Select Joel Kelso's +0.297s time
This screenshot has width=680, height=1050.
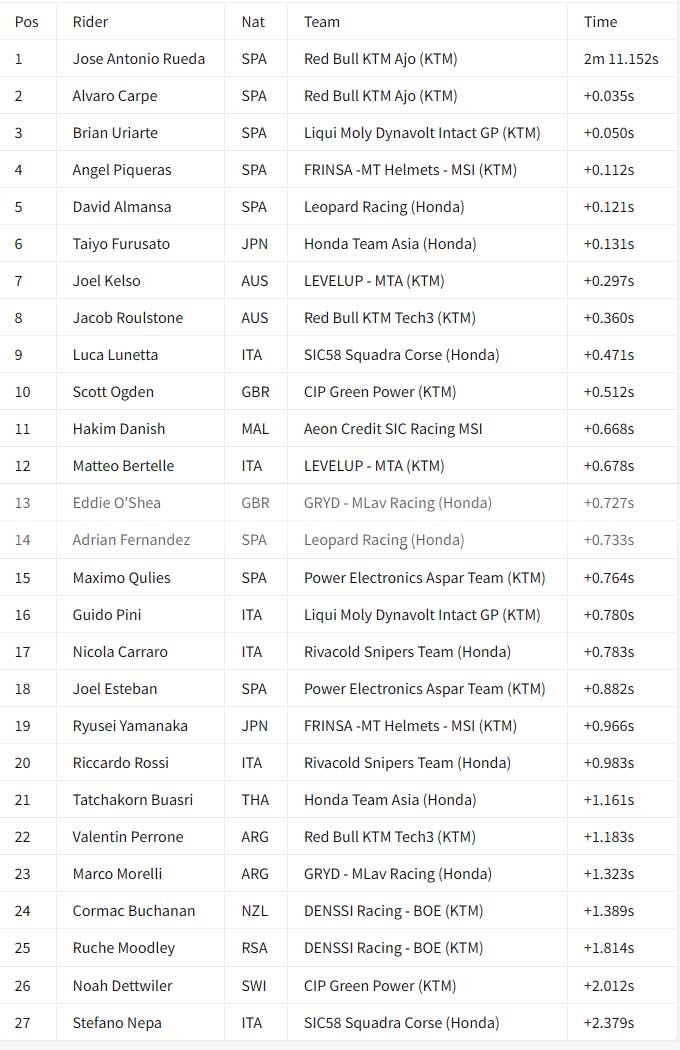pyautogui.click(x=608, y=281)
